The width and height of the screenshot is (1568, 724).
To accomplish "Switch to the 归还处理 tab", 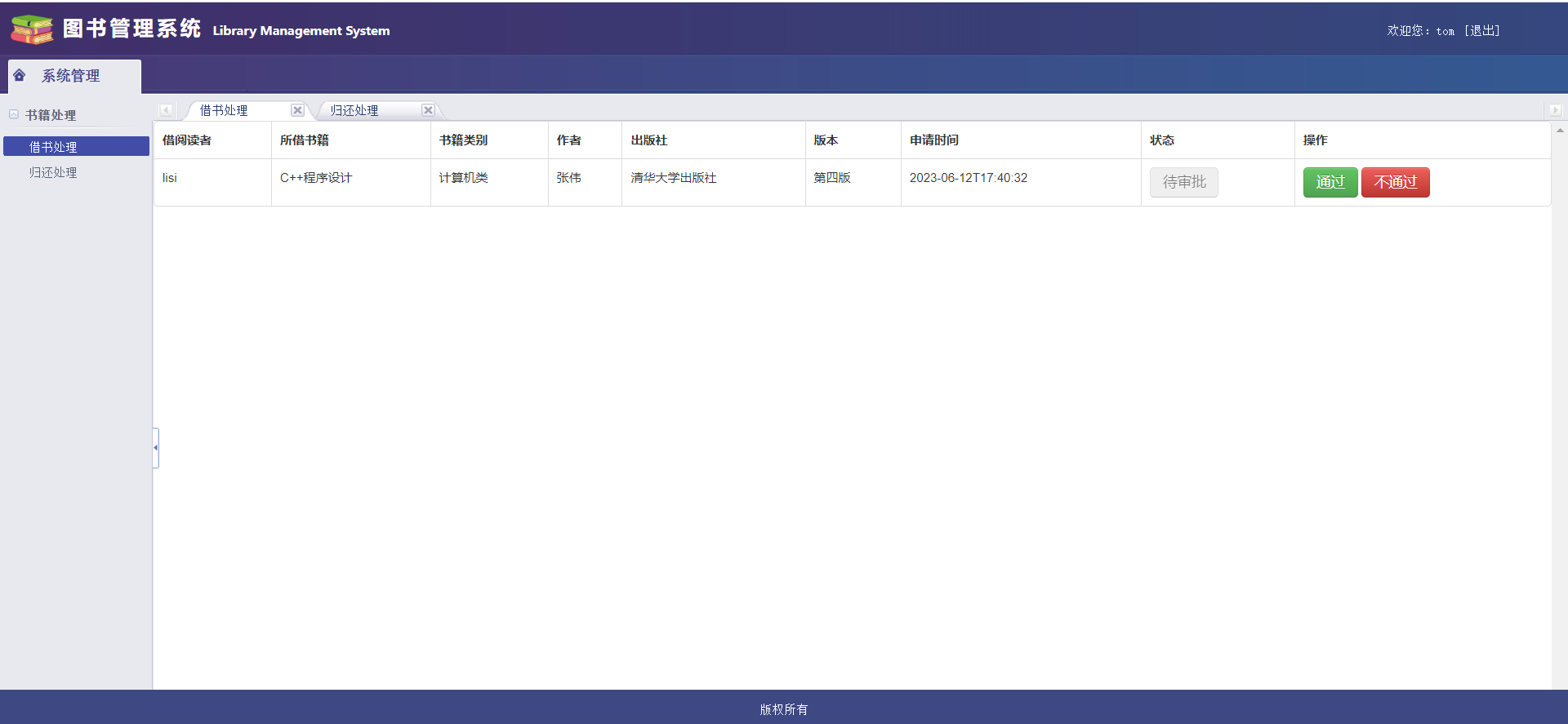I will pyautogui.click(x=354, y=110).
